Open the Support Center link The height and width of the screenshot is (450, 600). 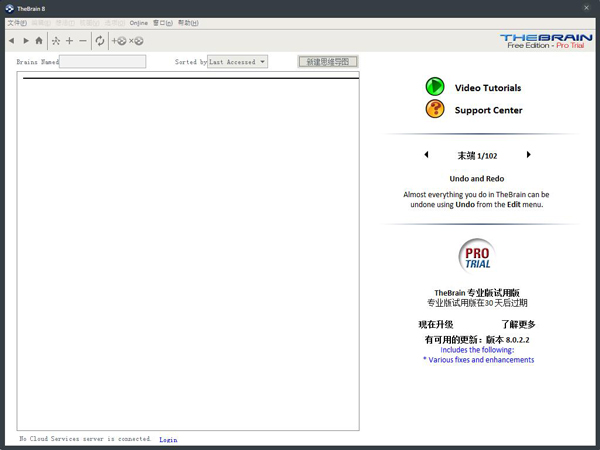click(488, 110)
